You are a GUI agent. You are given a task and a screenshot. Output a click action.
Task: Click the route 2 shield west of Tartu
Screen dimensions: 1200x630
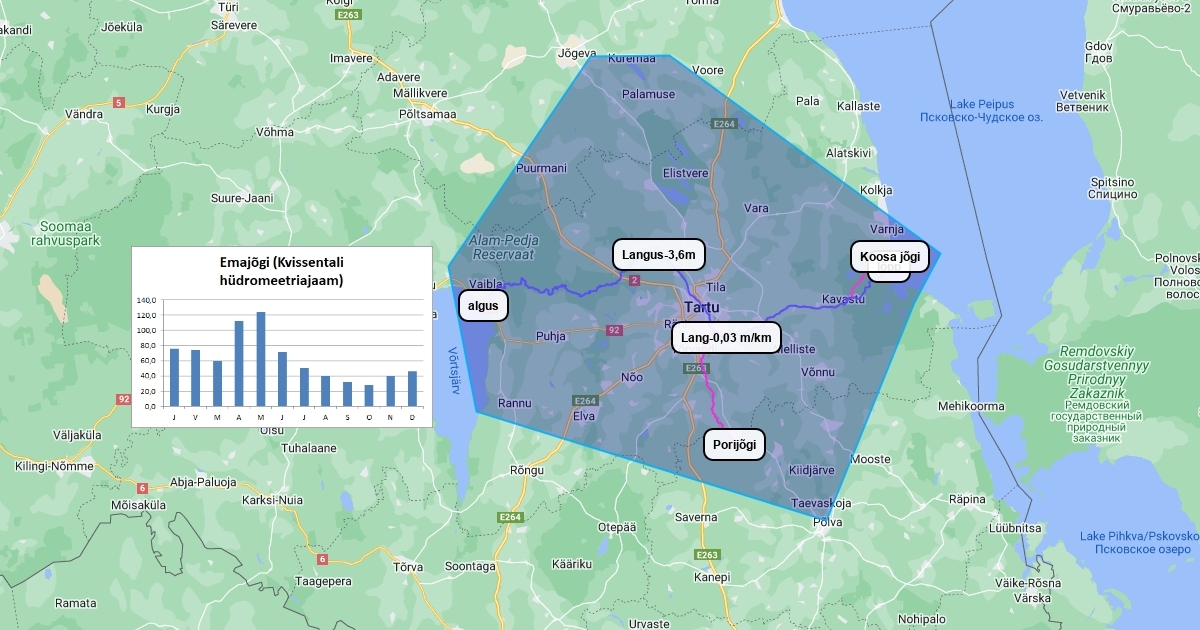click(x=634, y=281)
